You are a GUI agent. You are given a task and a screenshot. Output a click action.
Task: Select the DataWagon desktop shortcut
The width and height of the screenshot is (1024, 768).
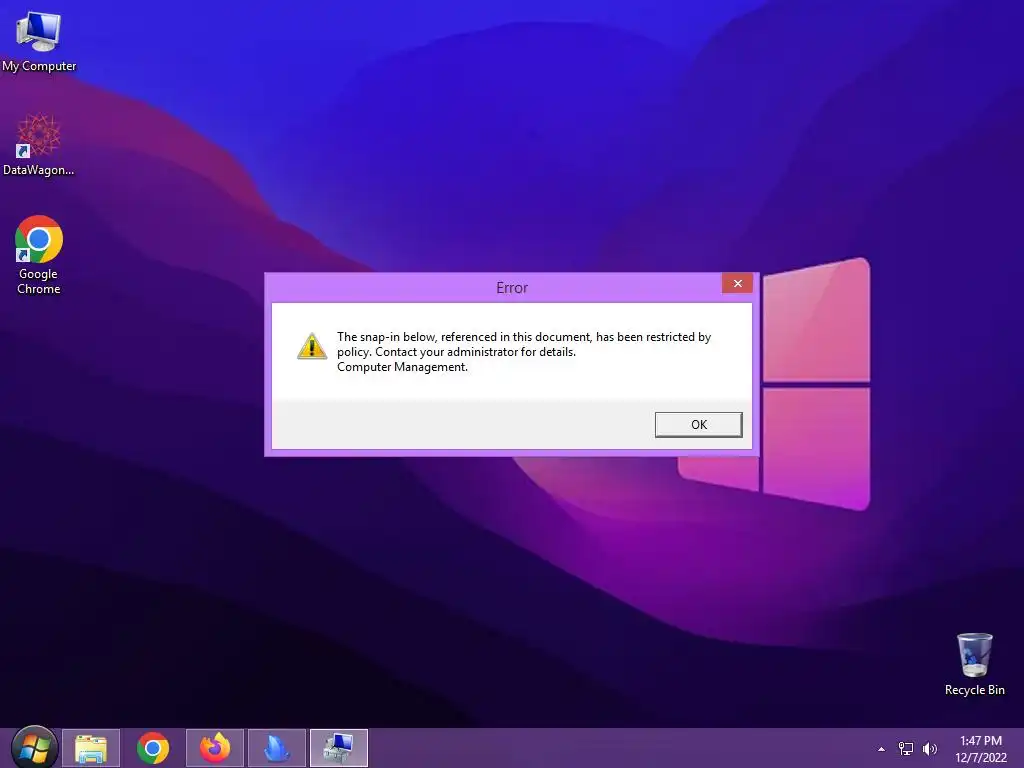(39, 144)
